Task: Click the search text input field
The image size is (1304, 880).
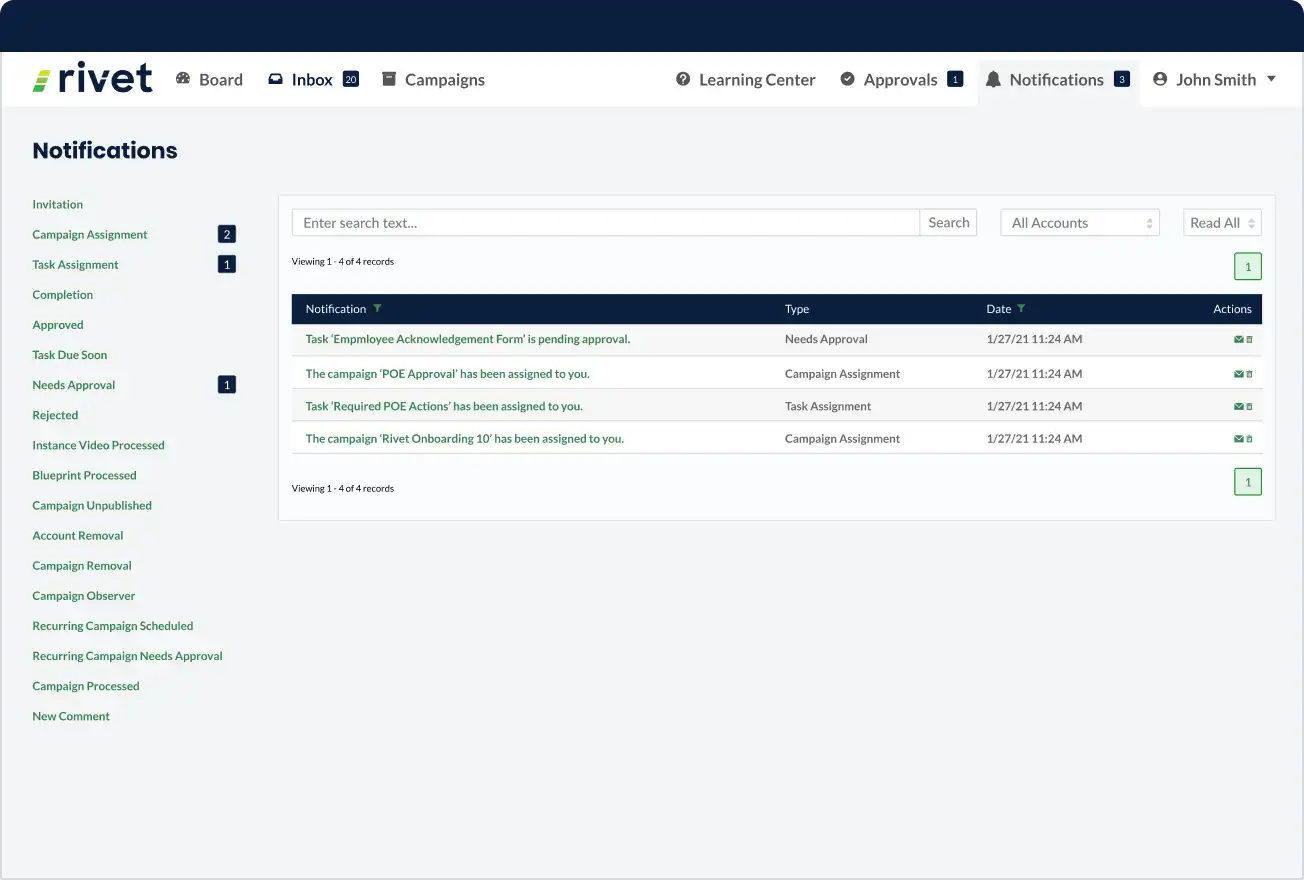Action: click(x=600, y=222)
